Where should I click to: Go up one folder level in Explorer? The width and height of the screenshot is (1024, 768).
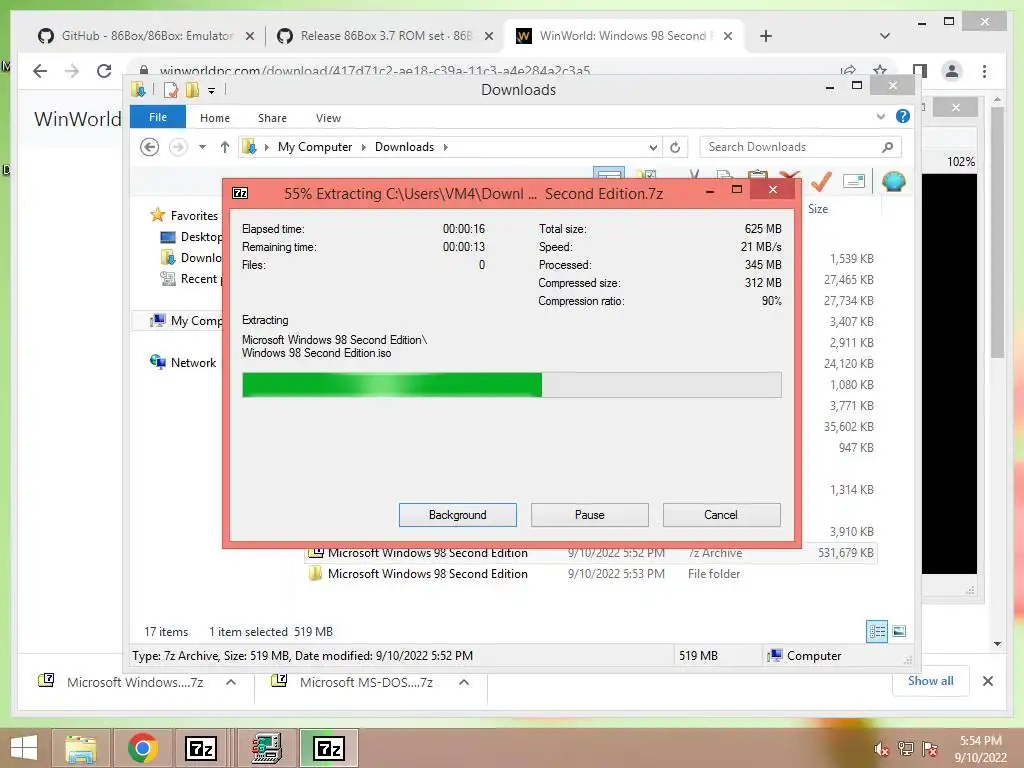pos(225,147)
